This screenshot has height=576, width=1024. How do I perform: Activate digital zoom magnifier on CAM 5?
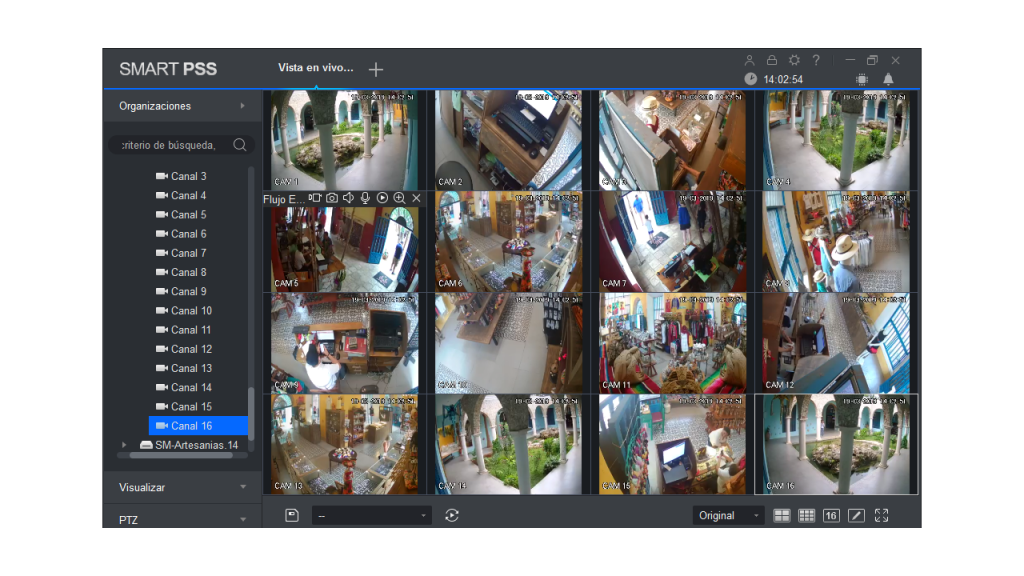coord(399,198)
